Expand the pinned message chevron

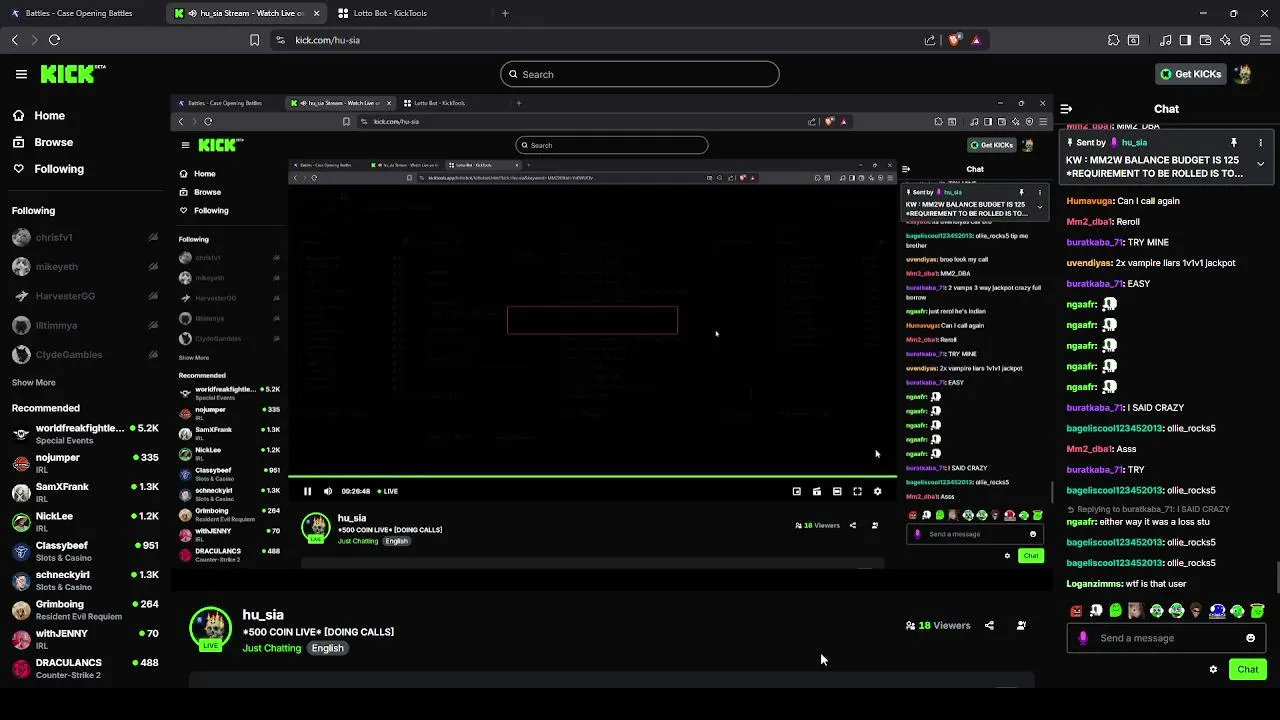coord(1260,163)
